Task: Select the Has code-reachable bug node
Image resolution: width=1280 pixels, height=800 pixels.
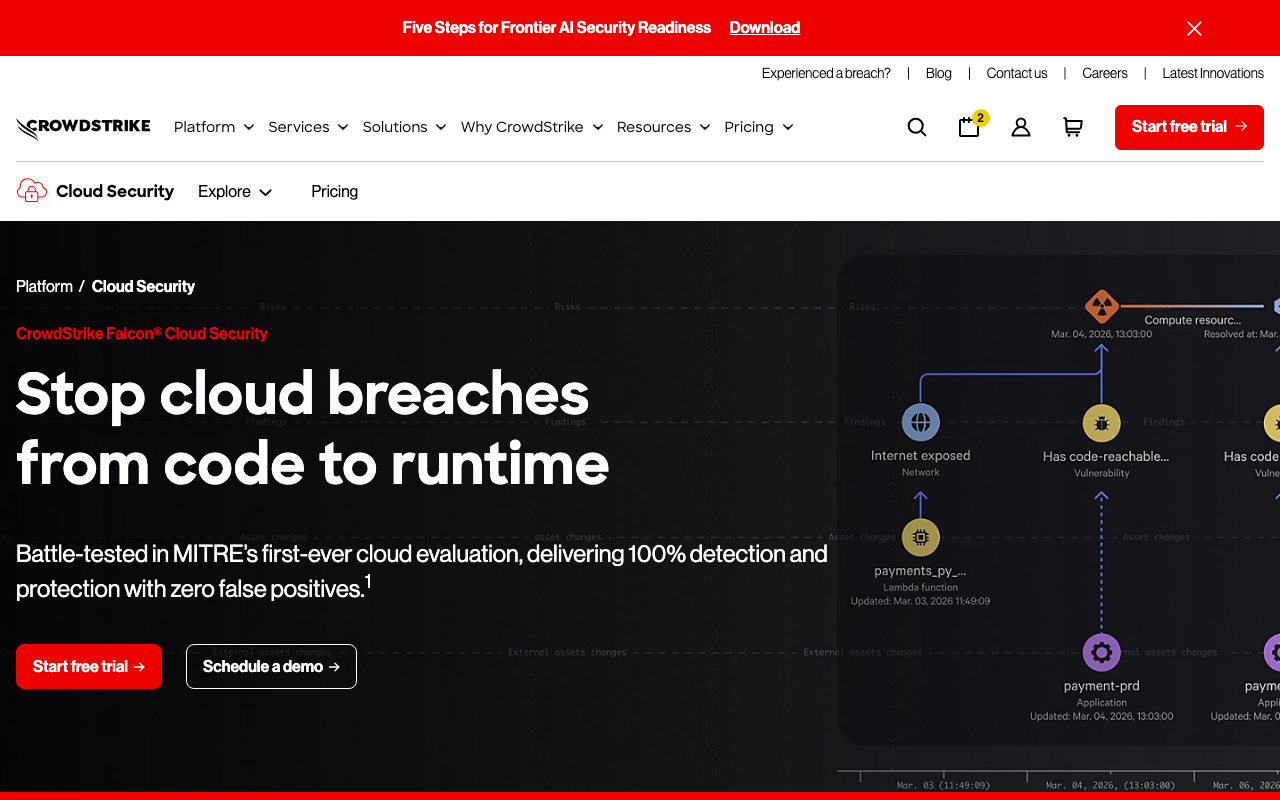Action: tap(1101, 423)
